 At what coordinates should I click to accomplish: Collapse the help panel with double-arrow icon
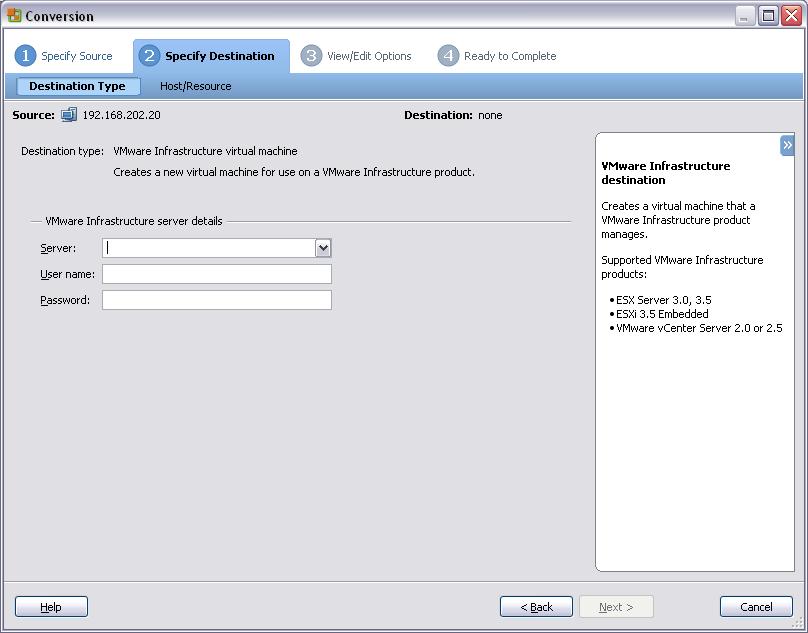coord(787,145)
